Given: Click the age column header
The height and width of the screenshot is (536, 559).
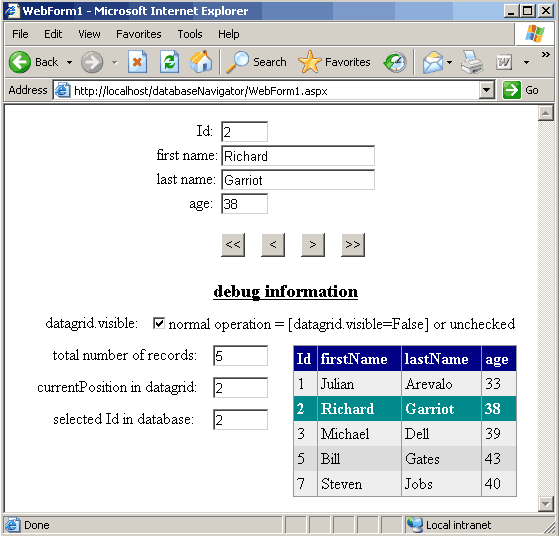Looking at the screenshot, I should [499, 359].
